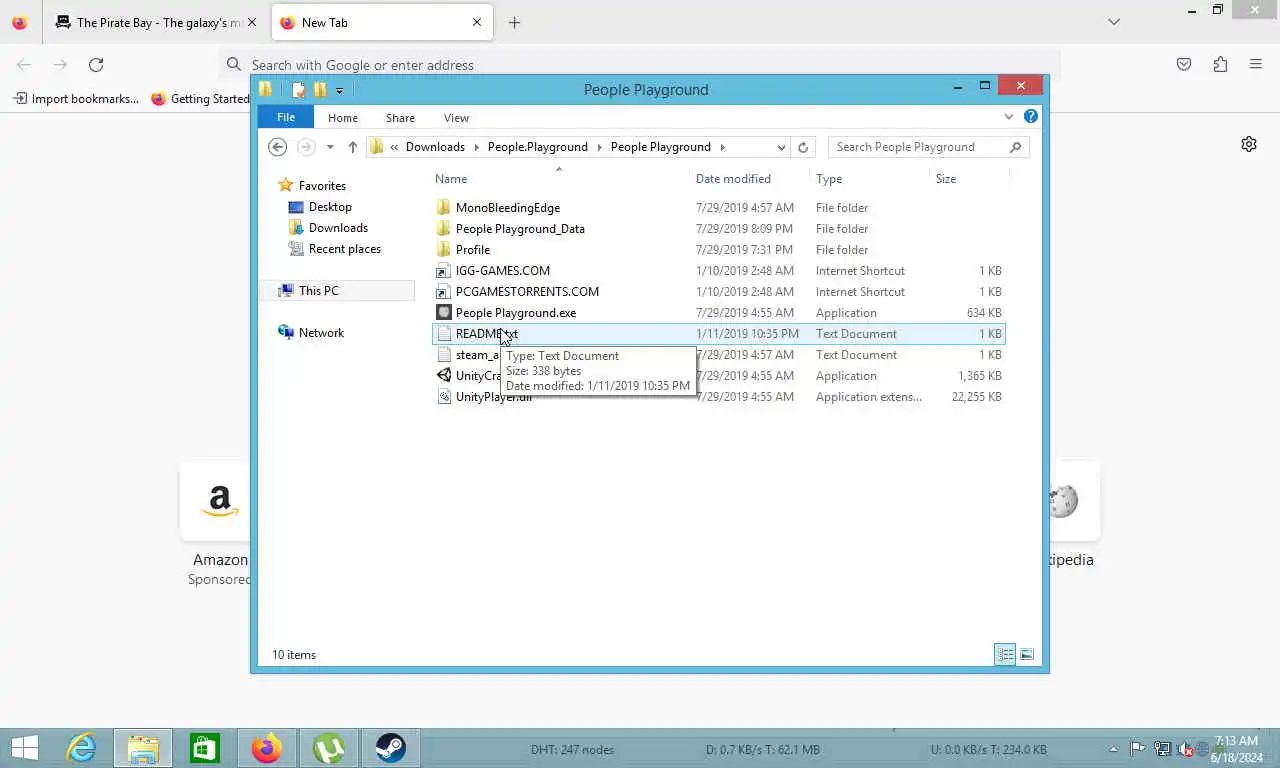Open Explorer Help question mark
1280x768 pixels.
pyautogui.click(x=1031, y=117)
